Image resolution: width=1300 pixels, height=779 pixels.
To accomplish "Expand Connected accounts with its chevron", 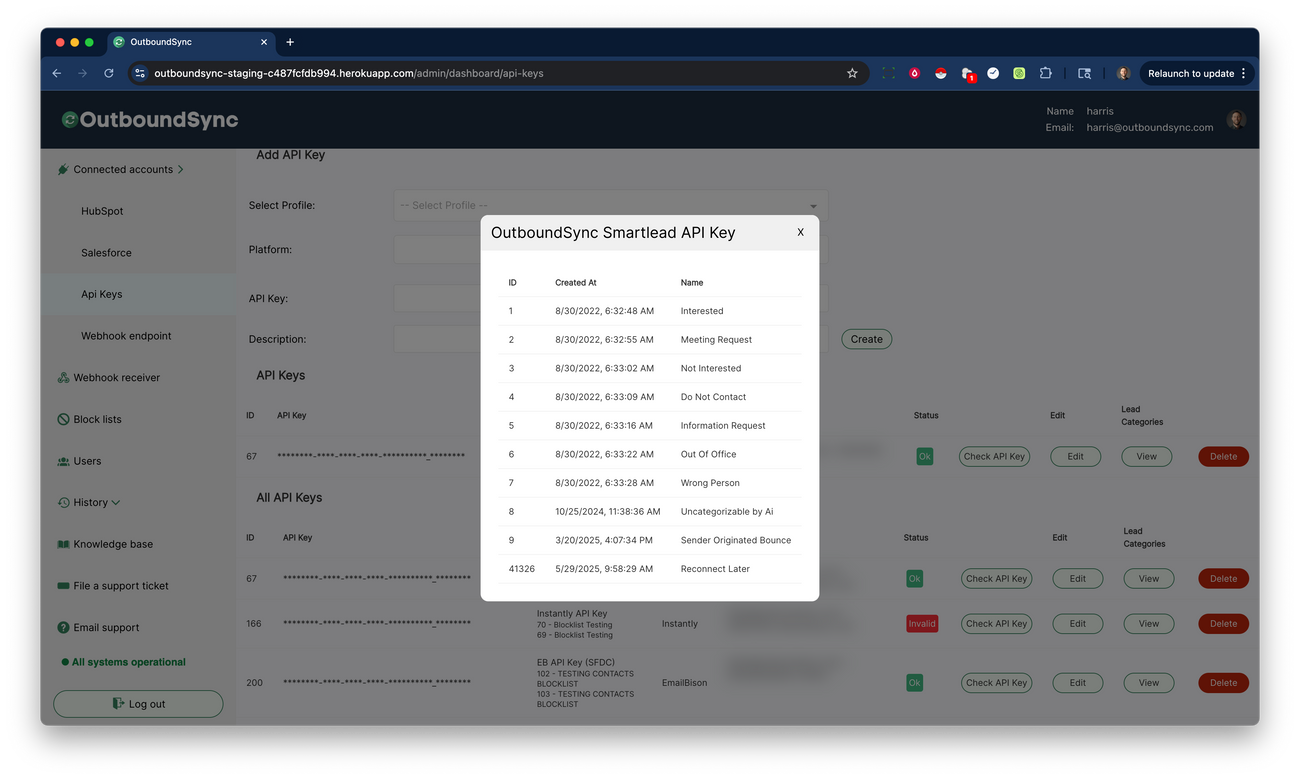I will (181, 169).
